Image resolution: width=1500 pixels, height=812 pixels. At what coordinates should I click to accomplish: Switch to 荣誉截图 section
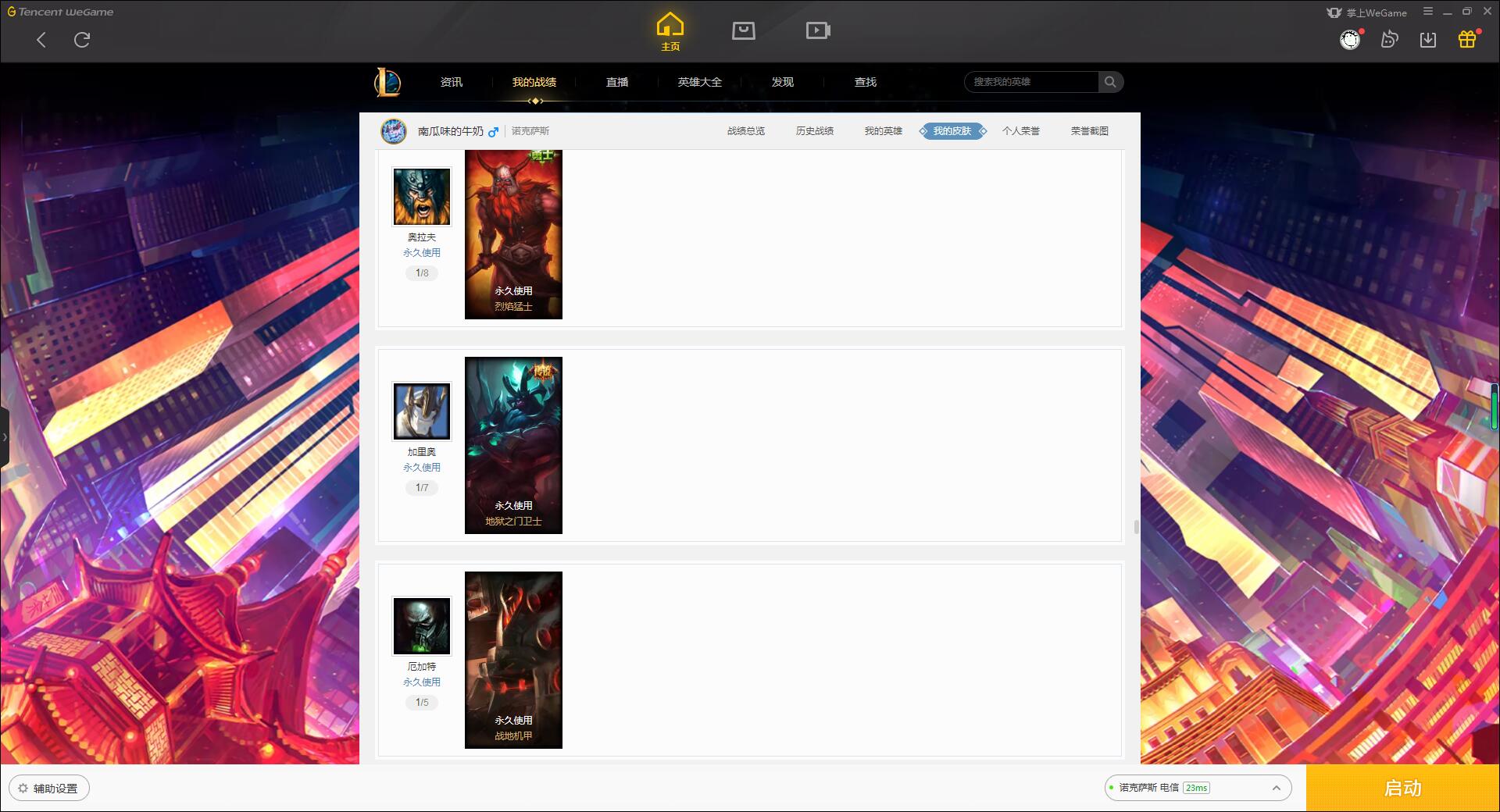click(x=1090, y=131)
